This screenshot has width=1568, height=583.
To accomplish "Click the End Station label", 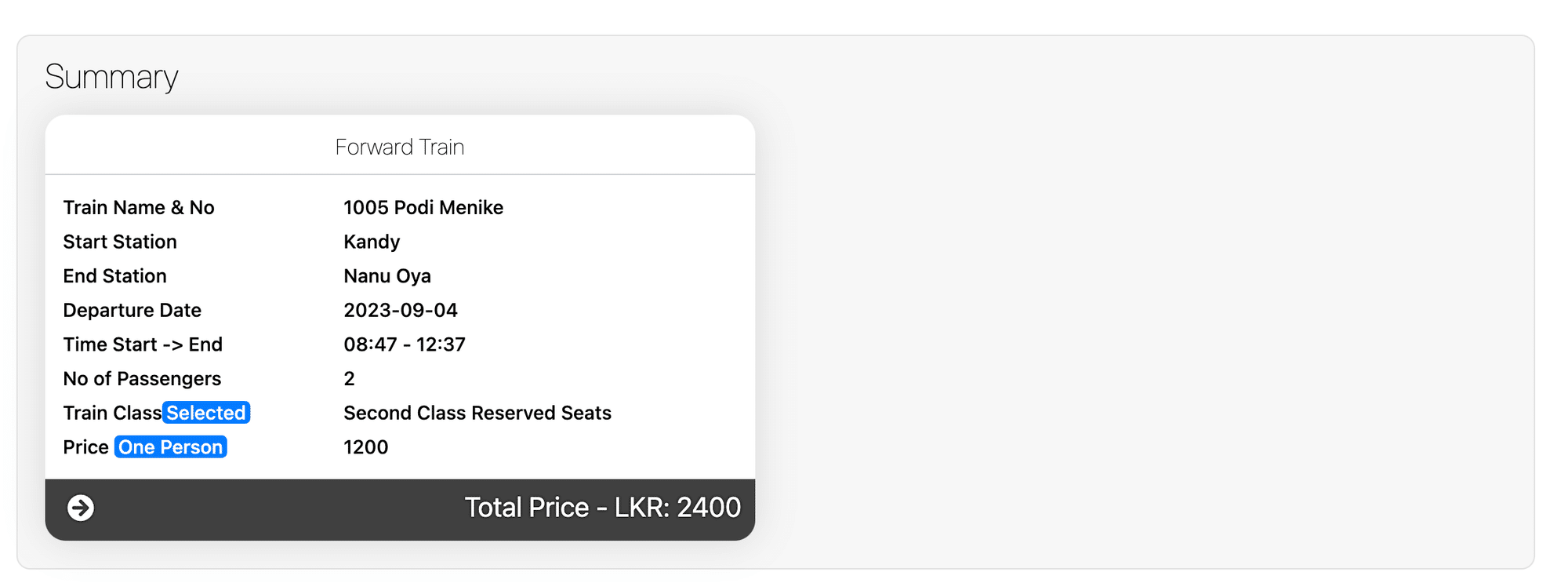I will tap(115, 276).
